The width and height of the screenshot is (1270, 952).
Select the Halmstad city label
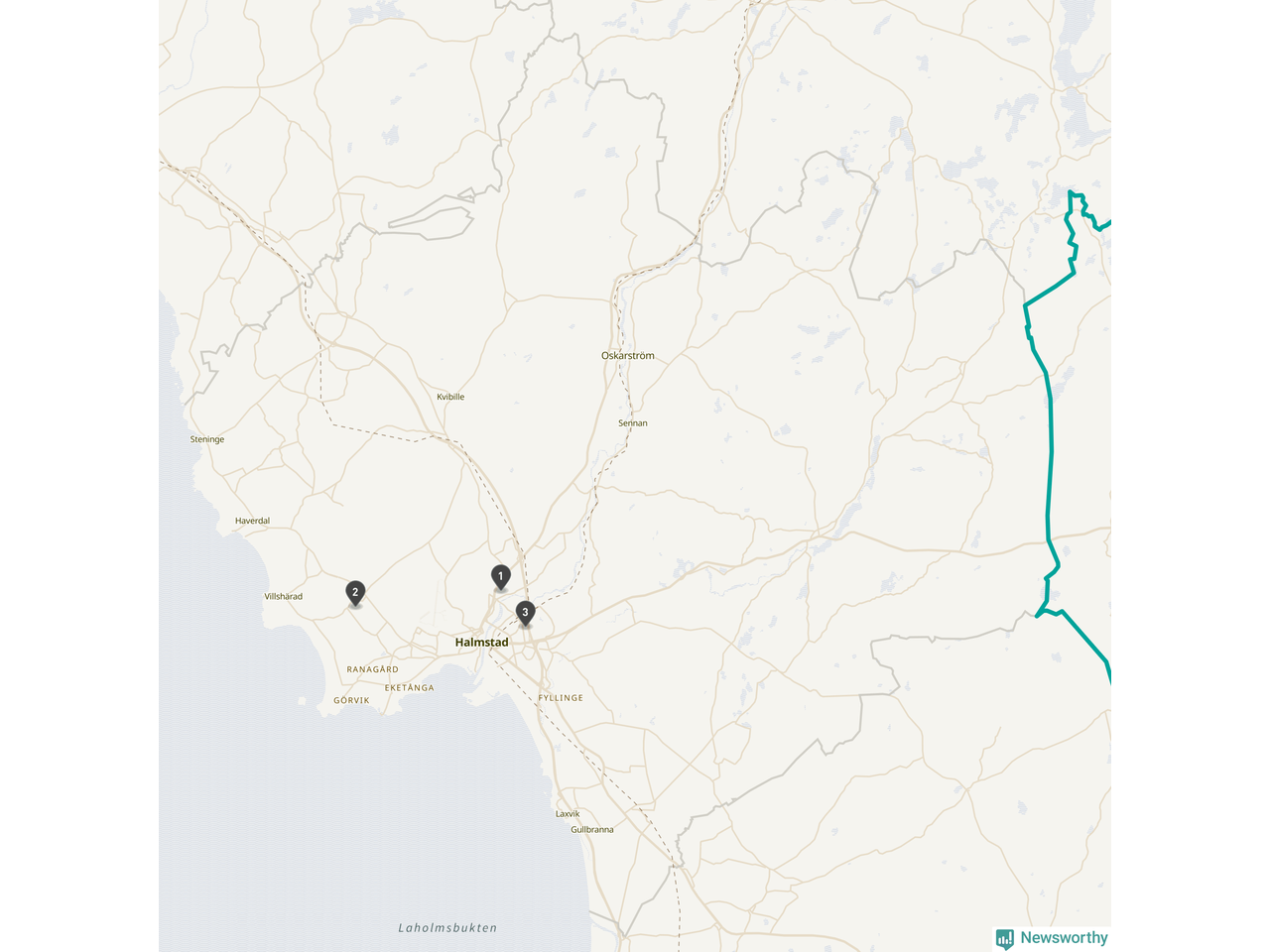[x=481, y=643]
